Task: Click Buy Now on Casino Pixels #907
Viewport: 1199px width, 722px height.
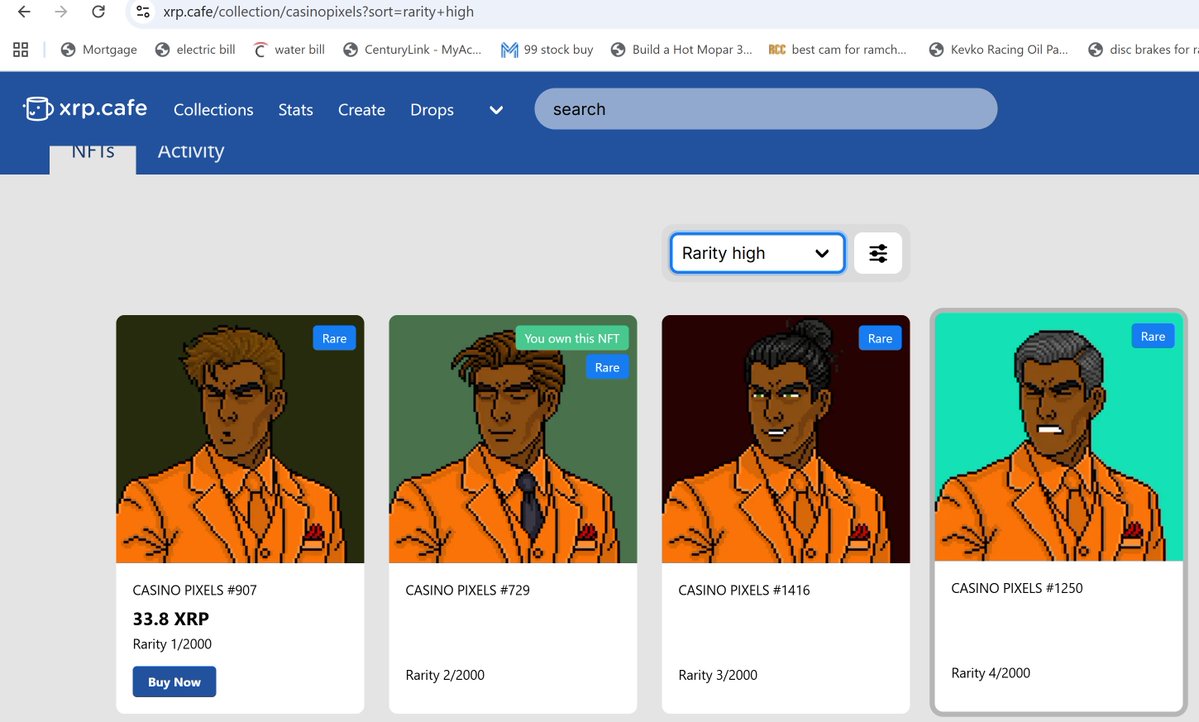Action: coord(174,681)
